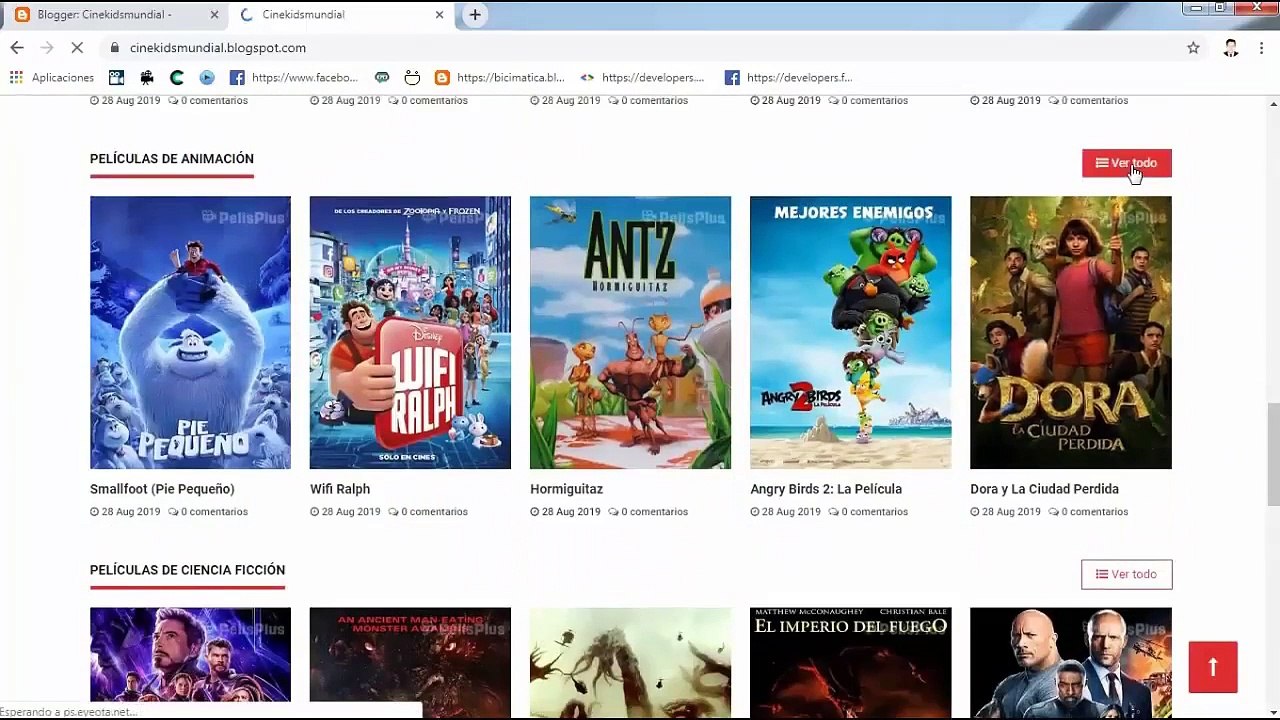
Task: Open the Avengers poster in Ciencia Ficción
Action: coord(190,662)
